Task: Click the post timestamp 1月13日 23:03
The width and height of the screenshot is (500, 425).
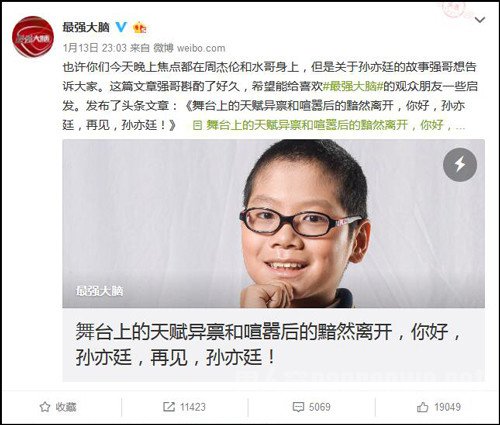Action: click(95, 48)
